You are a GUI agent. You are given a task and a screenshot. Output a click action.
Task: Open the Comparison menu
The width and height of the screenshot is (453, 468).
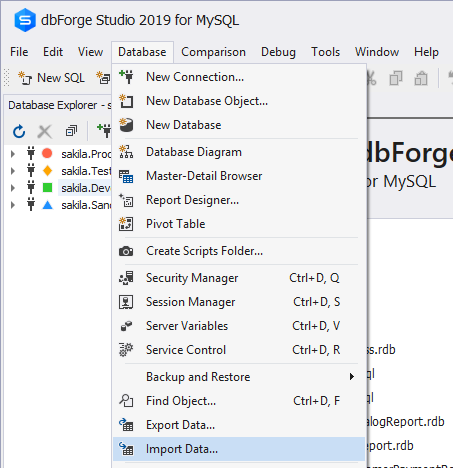213,52
